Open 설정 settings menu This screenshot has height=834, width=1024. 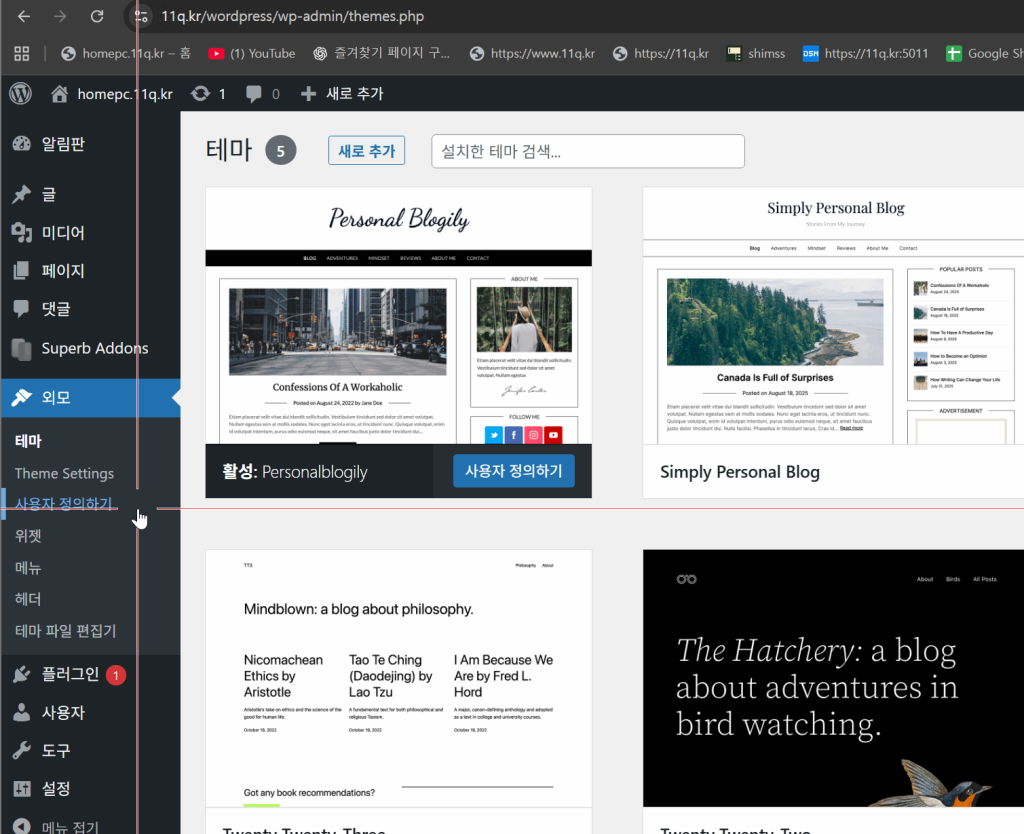(x=90, y=788)
